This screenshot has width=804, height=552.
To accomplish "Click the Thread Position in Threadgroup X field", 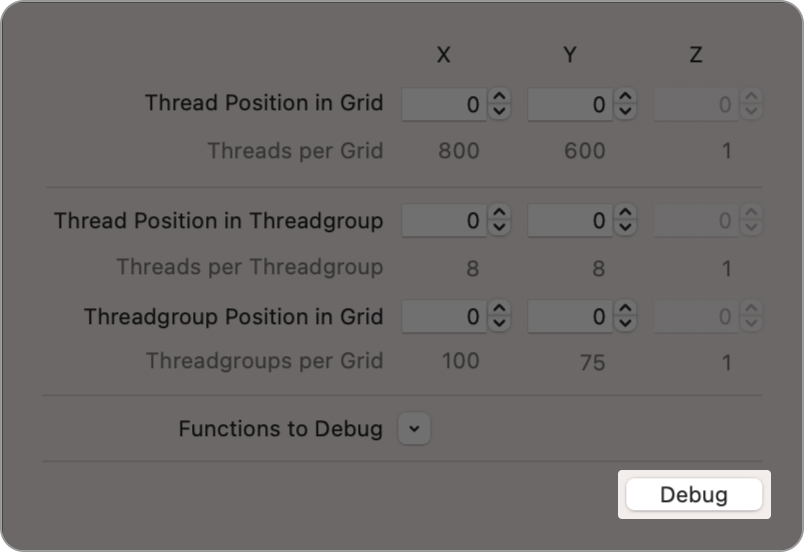I will [x=443, y=221].
